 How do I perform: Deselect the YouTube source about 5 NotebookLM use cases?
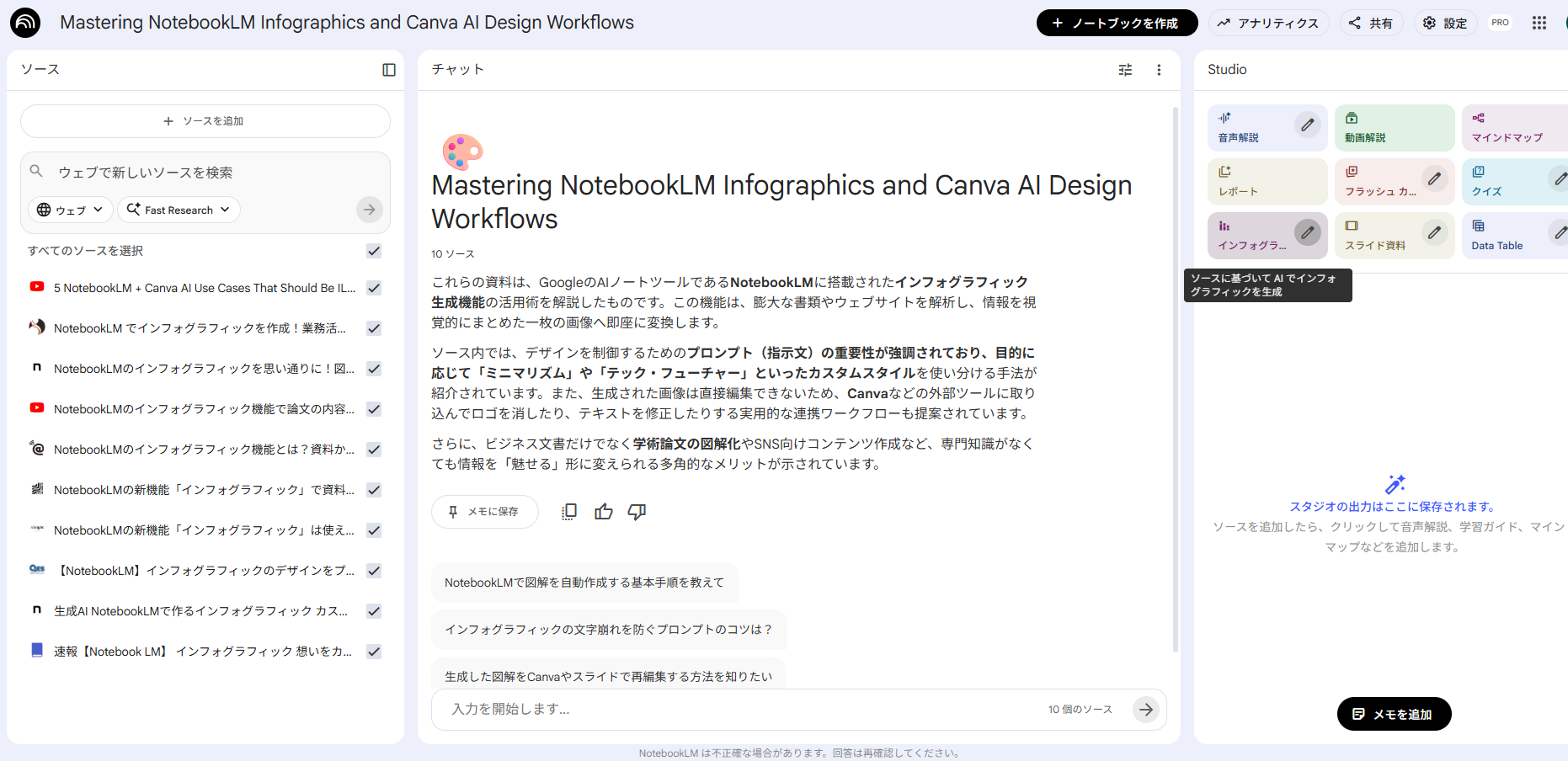point(373,287)
